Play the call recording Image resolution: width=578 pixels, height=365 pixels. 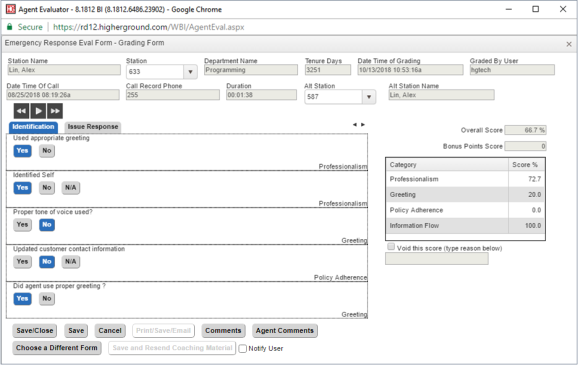click(38, 111)
